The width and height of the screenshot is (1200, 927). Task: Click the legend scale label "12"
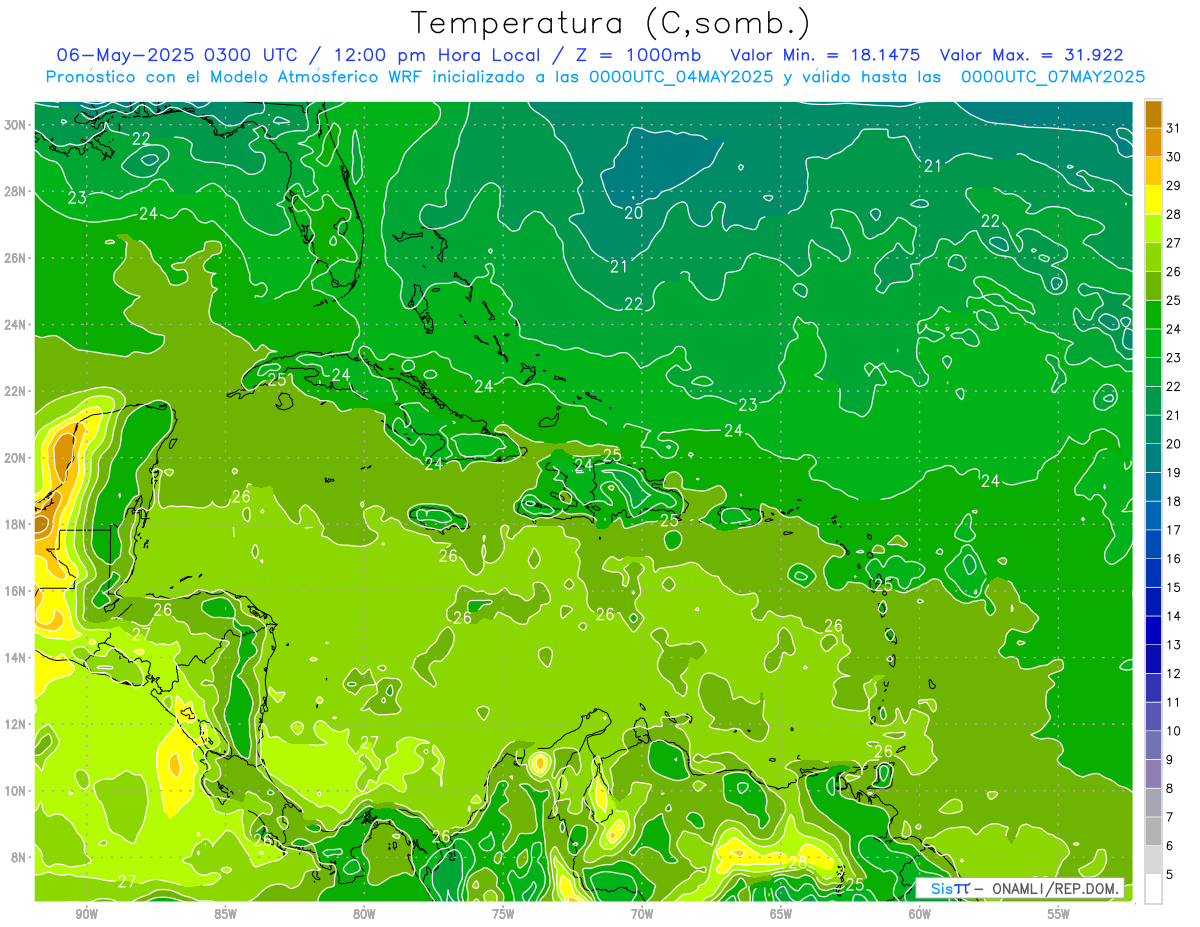click(1173, 673)
